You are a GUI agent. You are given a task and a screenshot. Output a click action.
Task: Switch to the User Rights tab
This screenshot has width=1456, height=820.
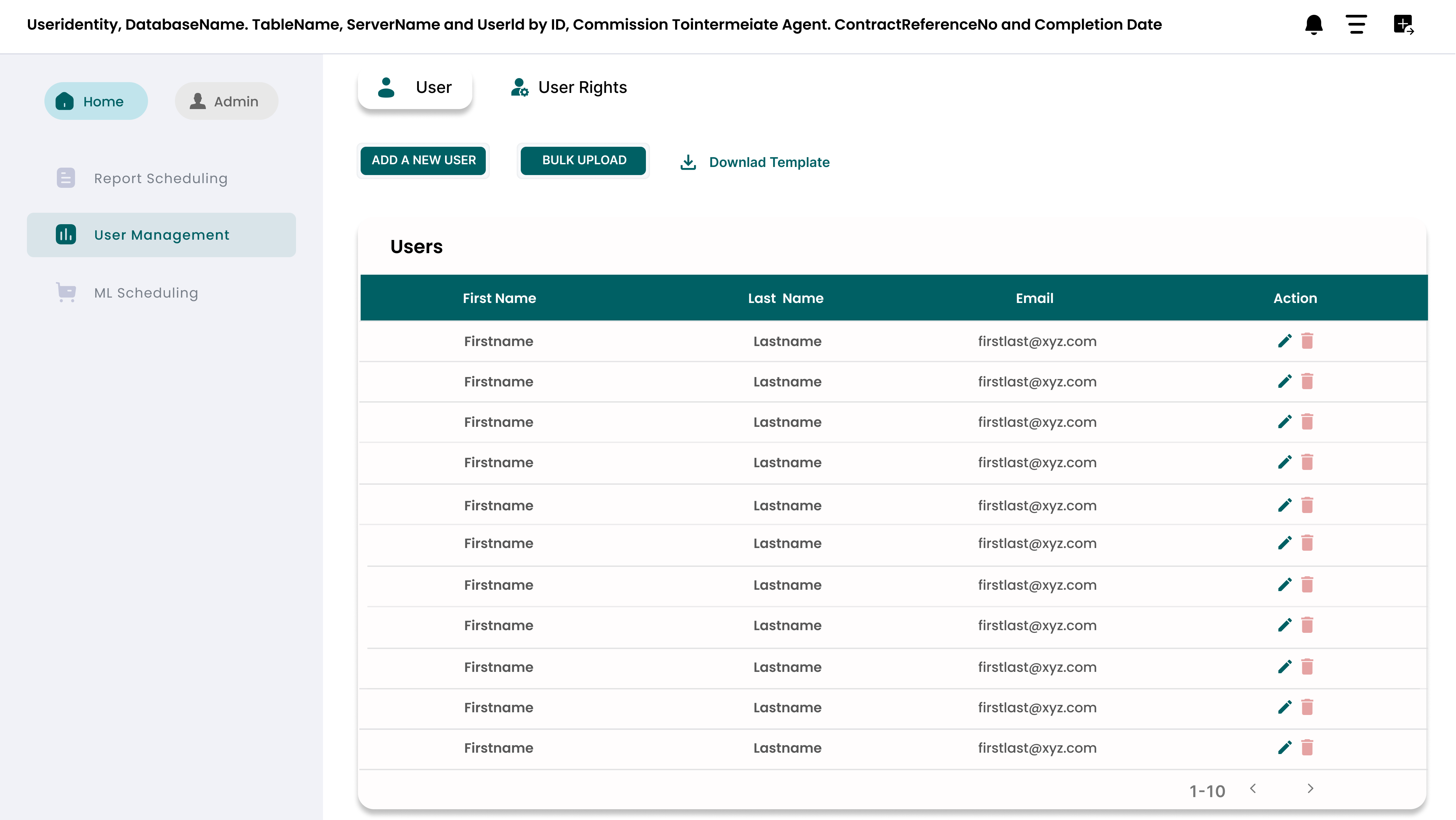[569, 87]
